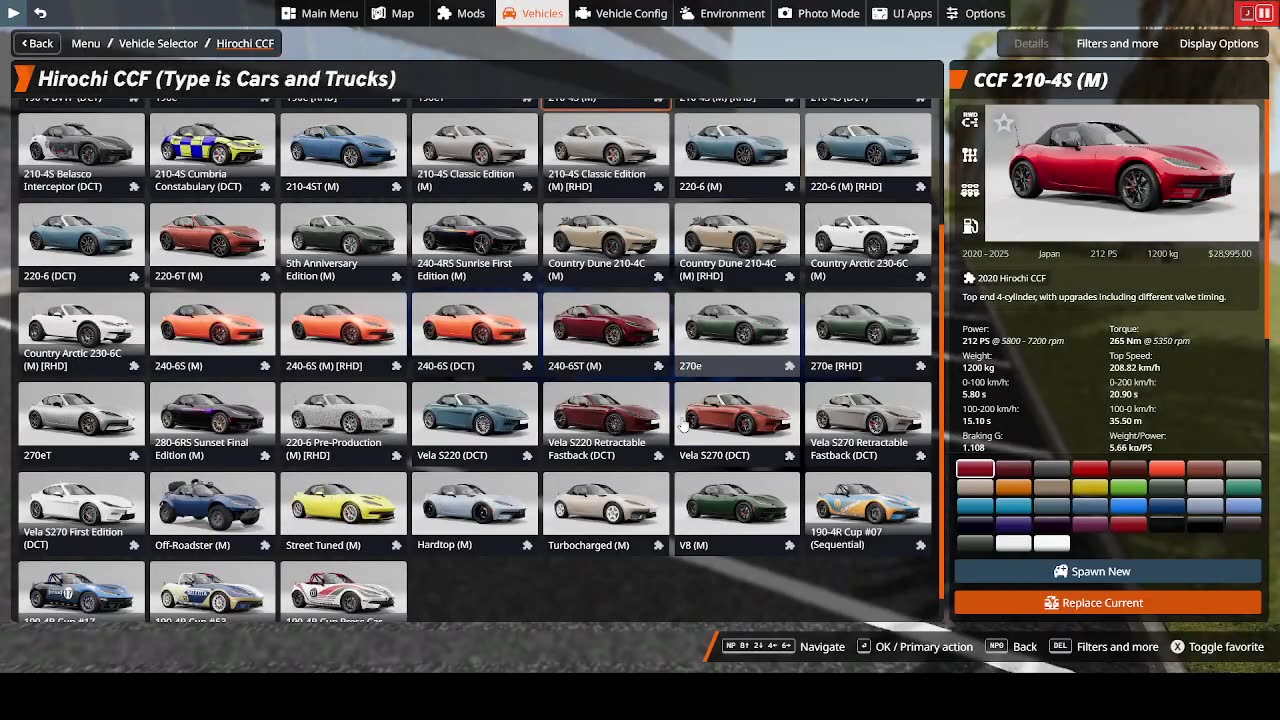Pick the selected dark red paint swatch
The width and height of the screenshot is (1280, 720).
[975, 469]
